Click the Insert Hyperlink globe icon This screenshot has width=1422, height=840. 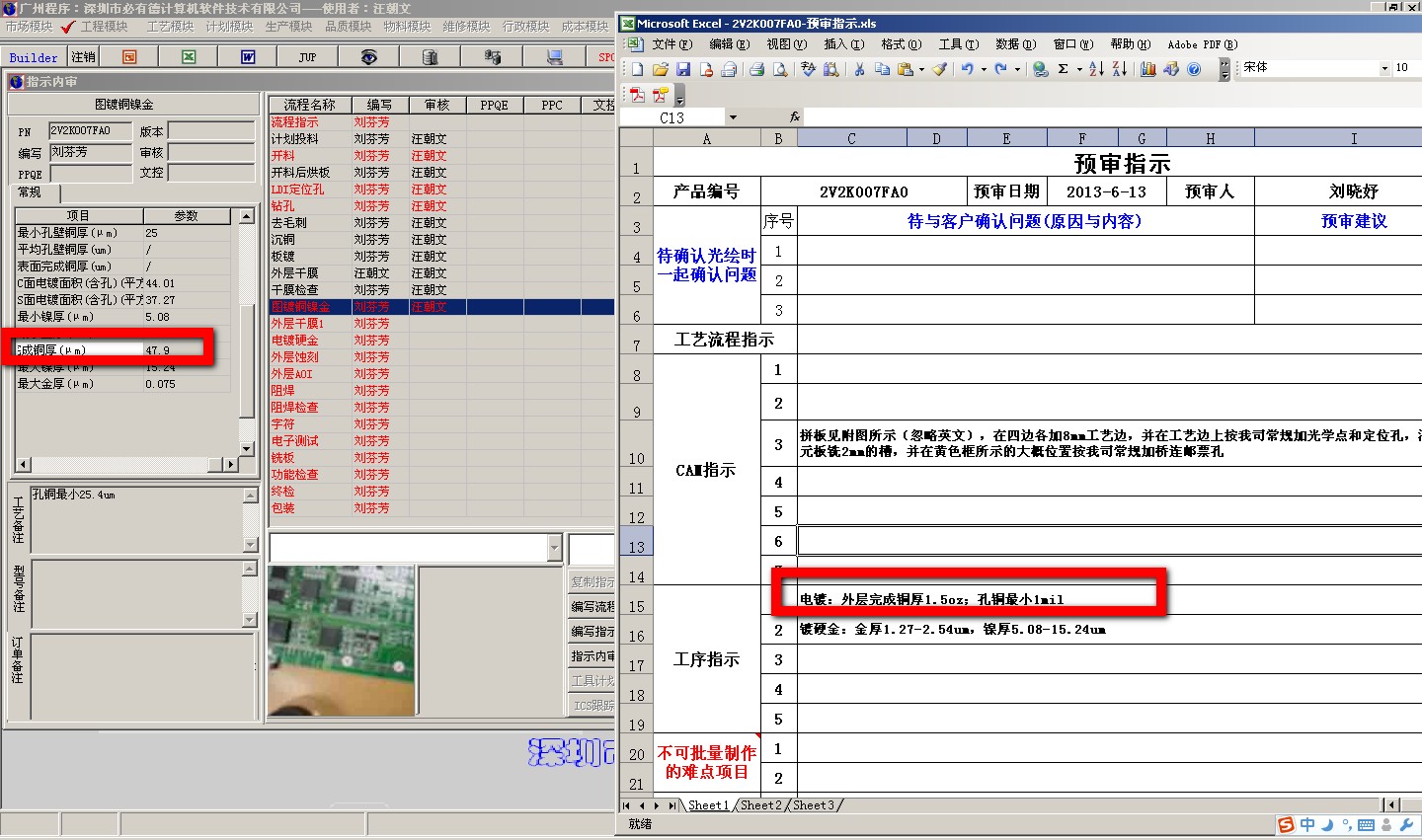(1040, 69)
